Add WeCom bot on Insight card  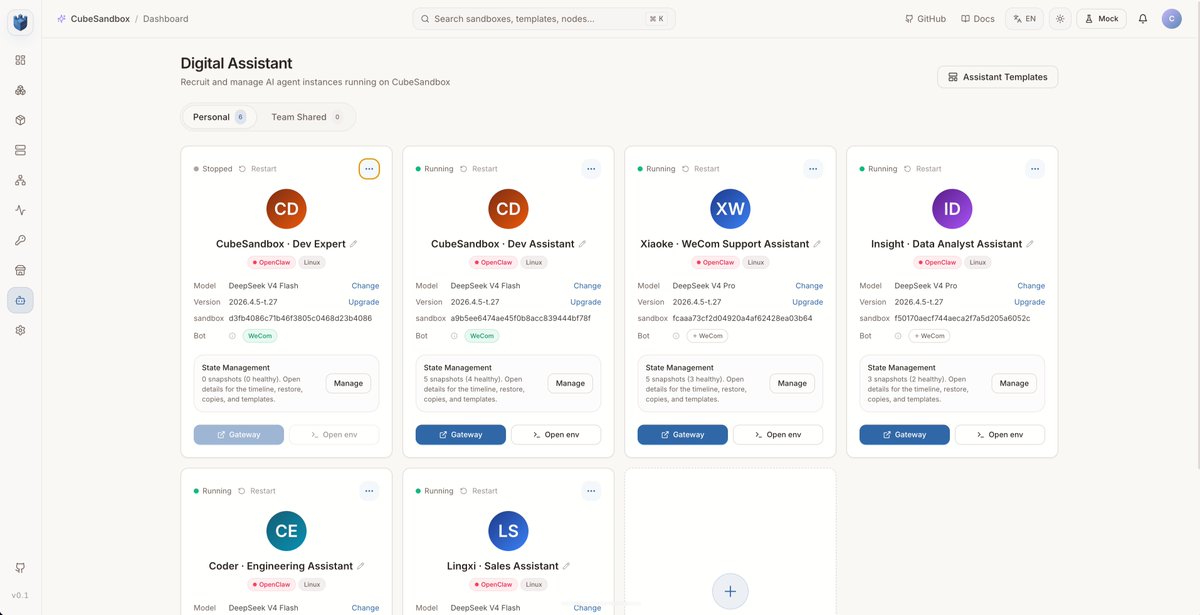(930, 336)
